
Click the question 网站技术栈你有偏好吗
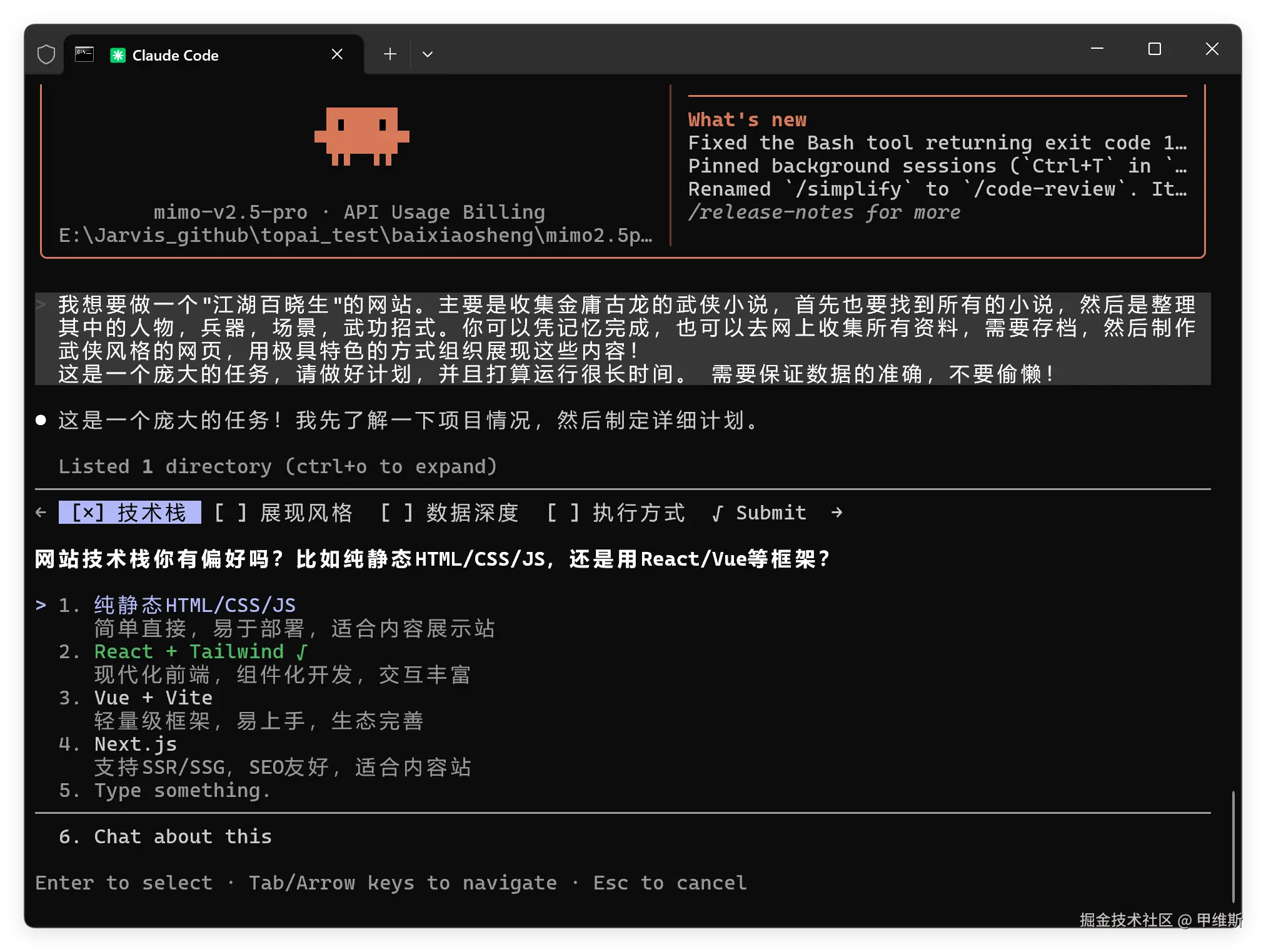(433, 559)
